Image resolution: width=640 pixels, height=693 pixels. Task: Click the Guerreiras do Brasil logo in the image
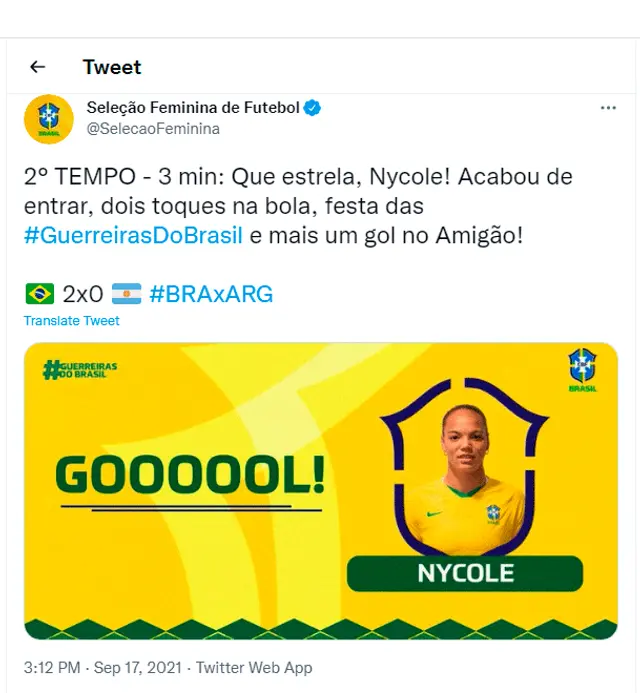pyautogui.click(x=80, y=370)
